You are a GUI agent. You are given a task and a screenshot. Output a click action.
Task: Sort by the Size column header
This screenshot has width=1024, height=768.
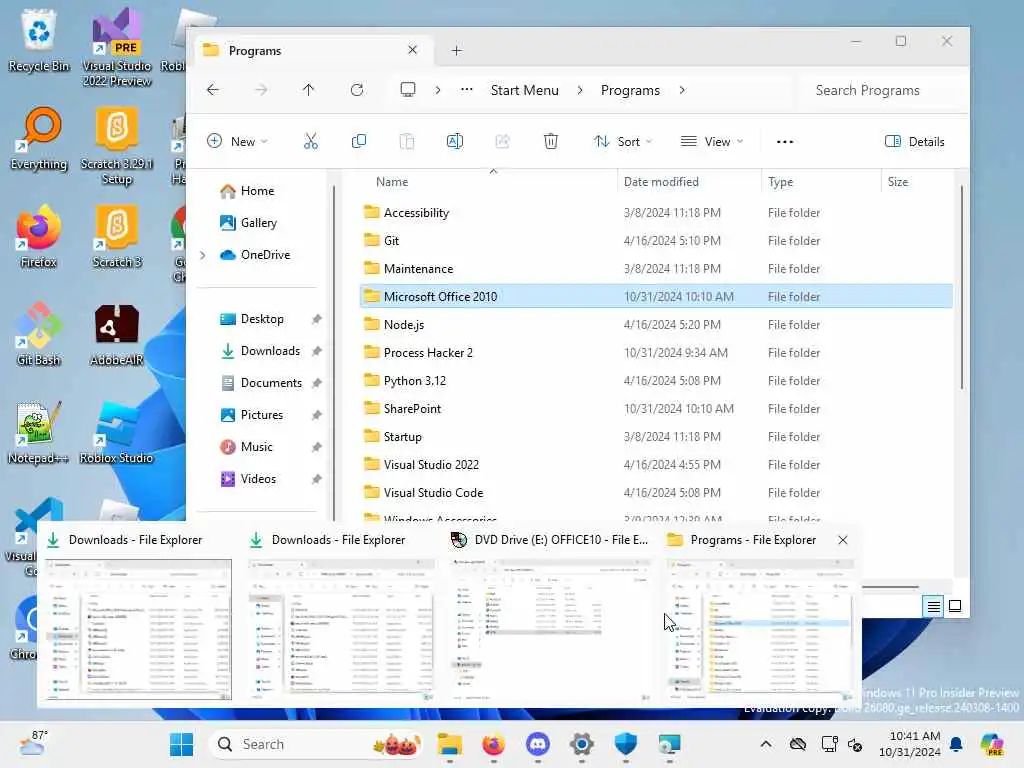pos(898,182)
